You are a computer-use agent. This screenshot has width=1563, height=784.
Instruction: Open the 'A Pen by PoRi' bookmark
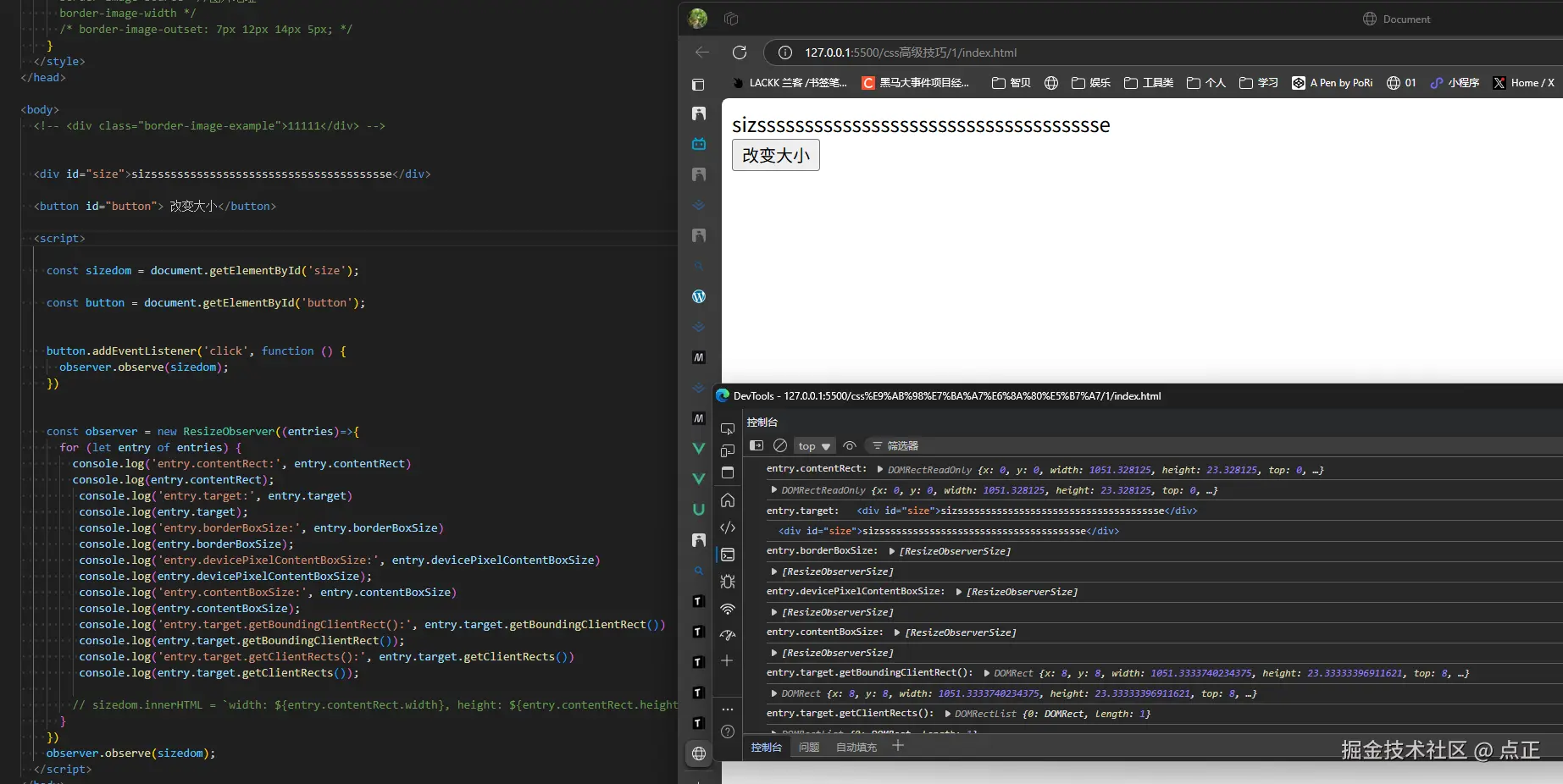pyautogui.click(x=1333, y=83)
